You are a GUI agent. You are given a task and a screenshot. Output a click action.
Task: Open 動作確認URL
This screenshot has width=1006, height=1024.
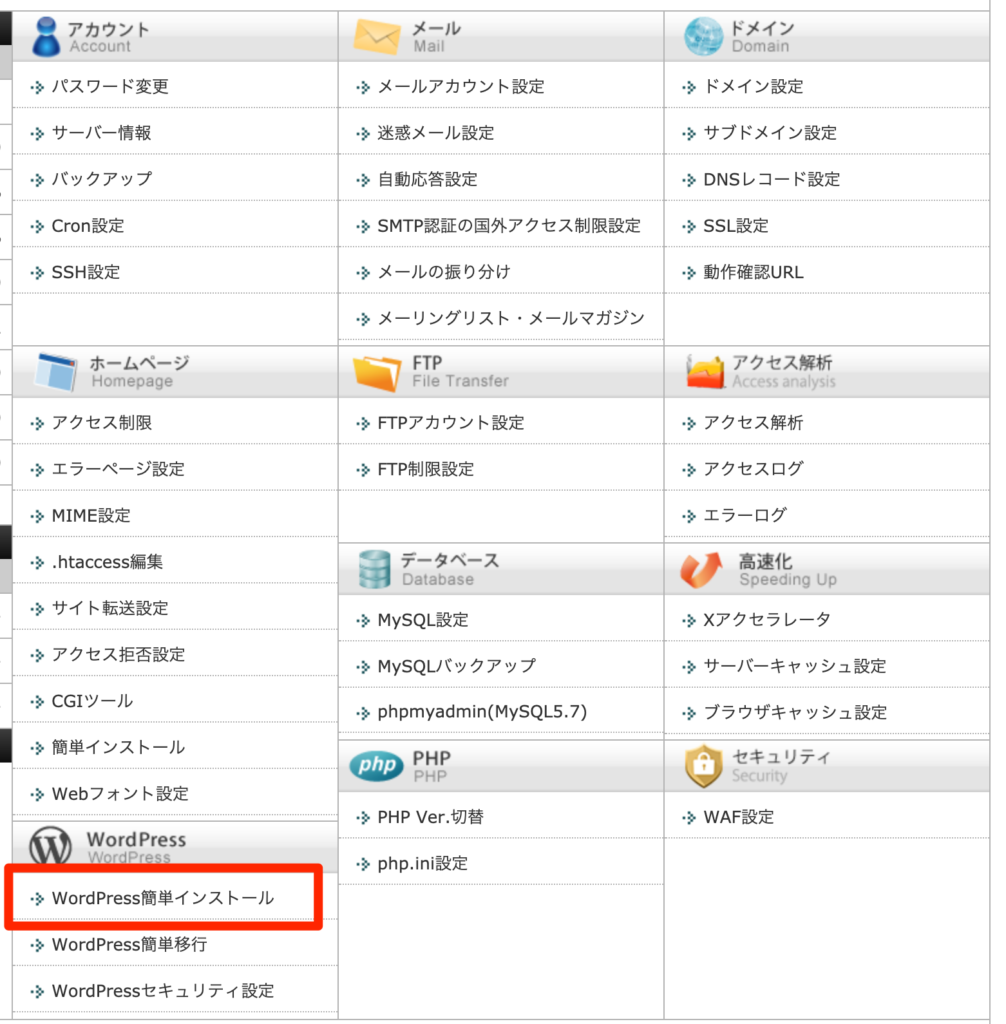(753, 272)
